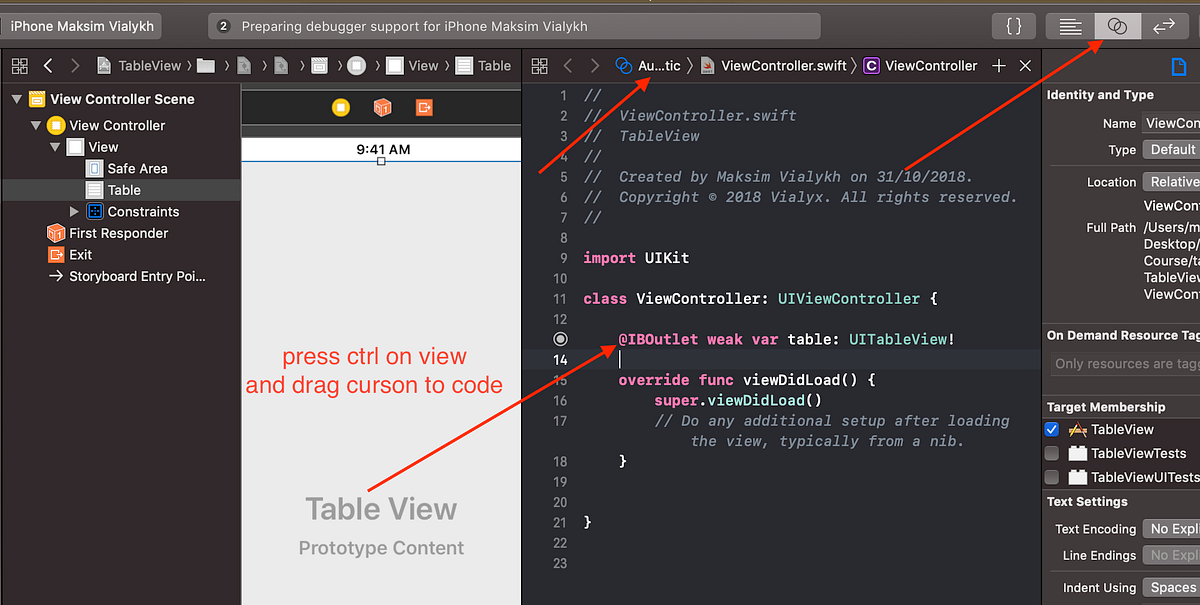
Task: Collapse the View Controller Scene disclosure triangle
Action: (x=16, y=99)
